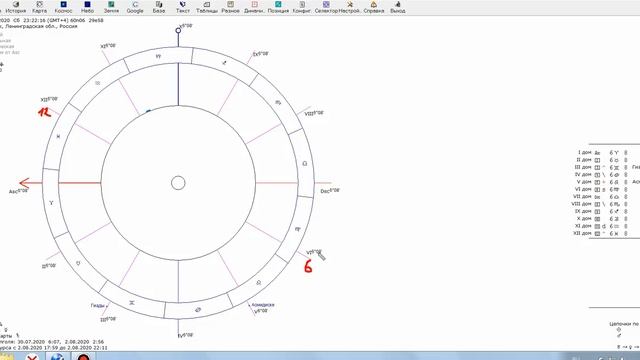Image resolution: width=640 pixels, height=360 pixels.
Task: Open the История toolbar item
Action: 16,7
